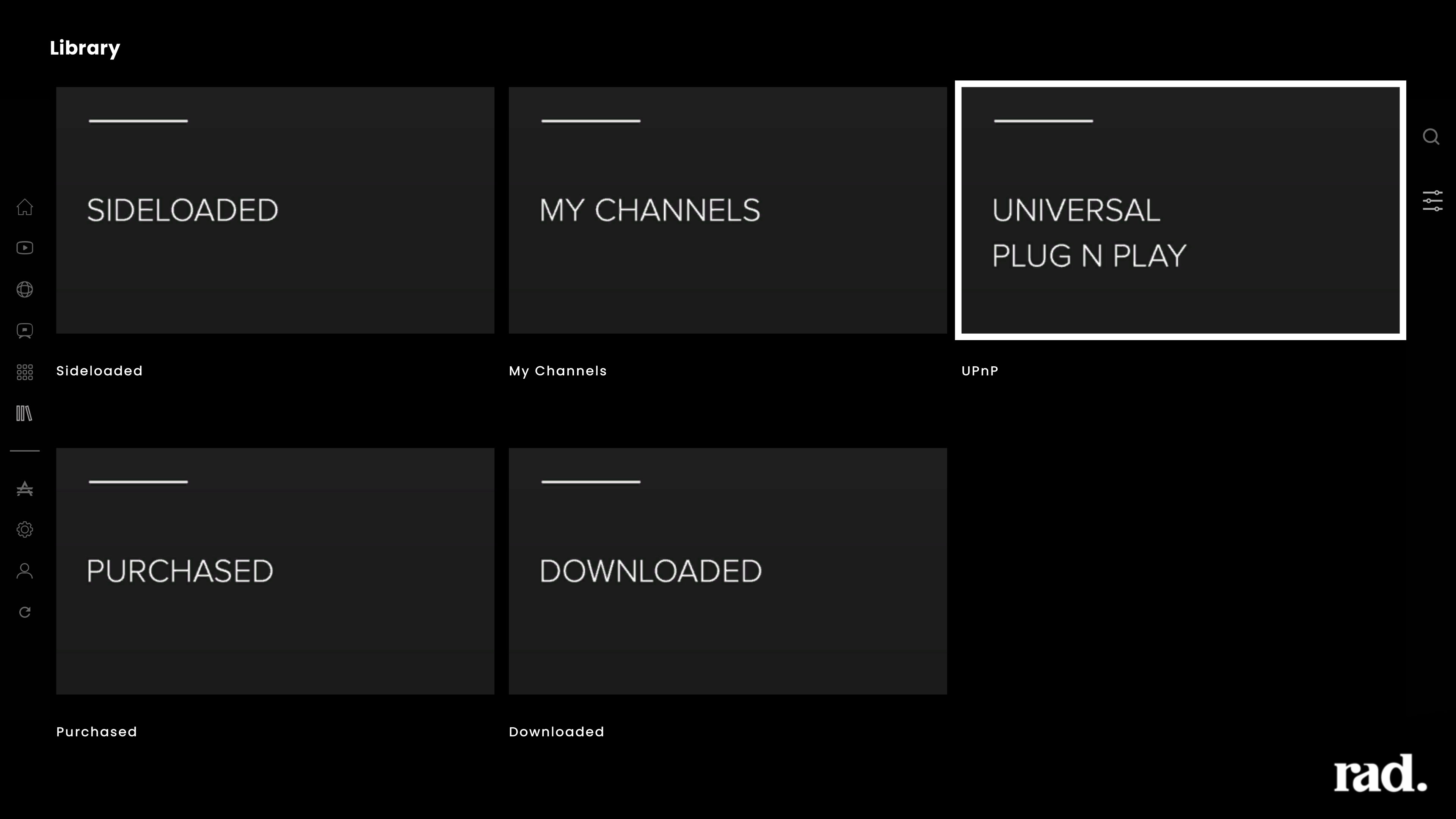Screen dimensions: 1456x819
Task: Open the UNIVERSAL PLUG N PLAY tile
Action: coord(1180,210)
